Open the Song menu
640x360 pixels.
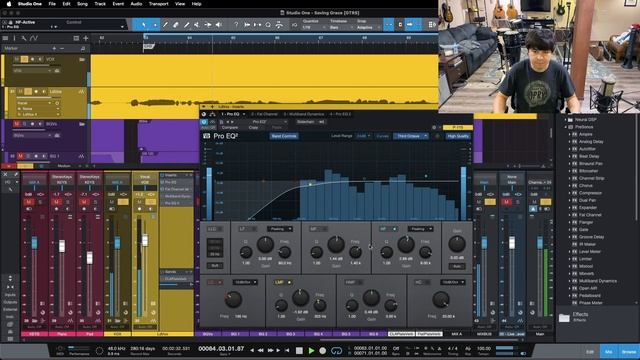[82, 4]
